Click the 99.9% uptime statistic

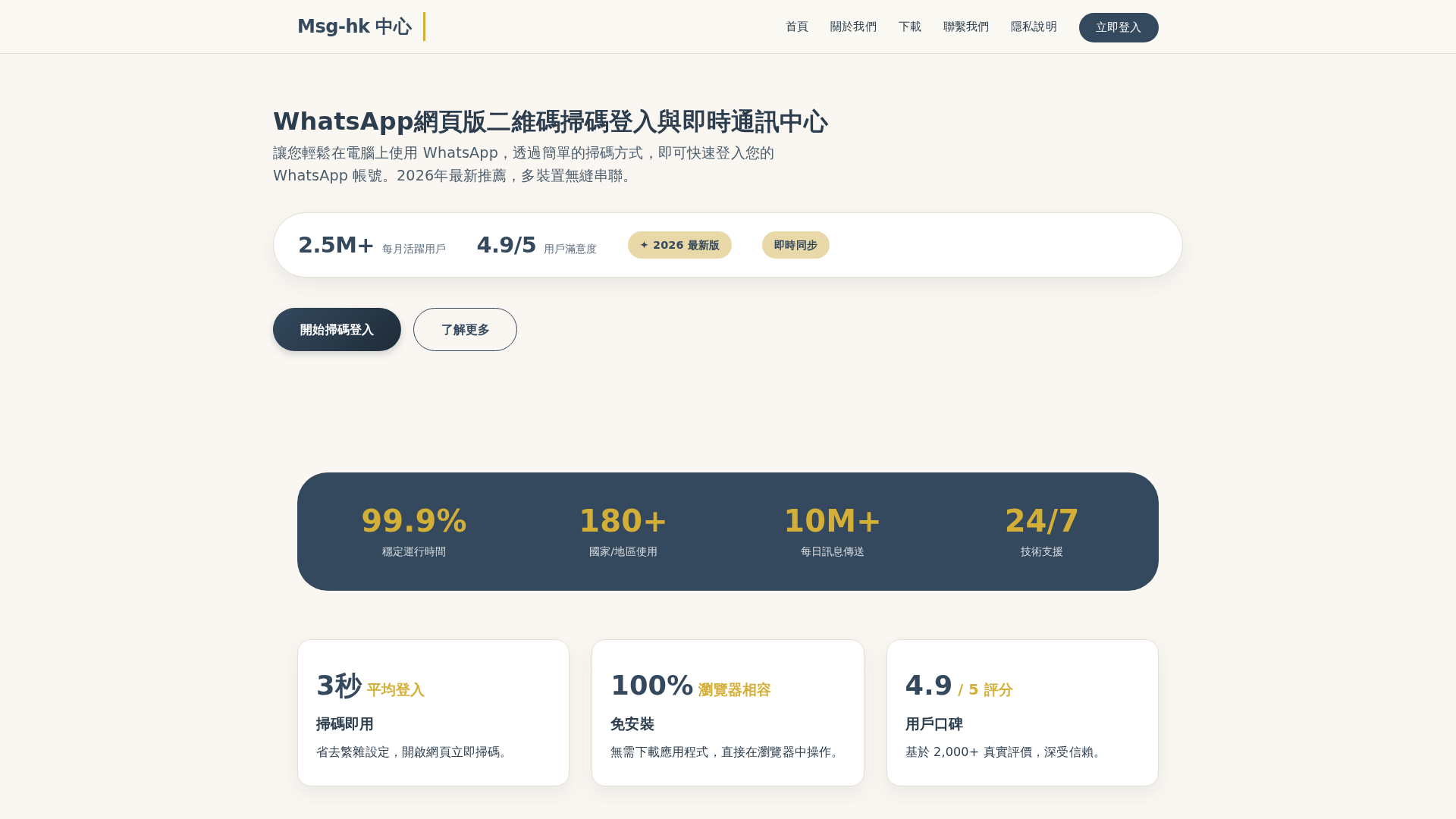[x=414, y=521]
